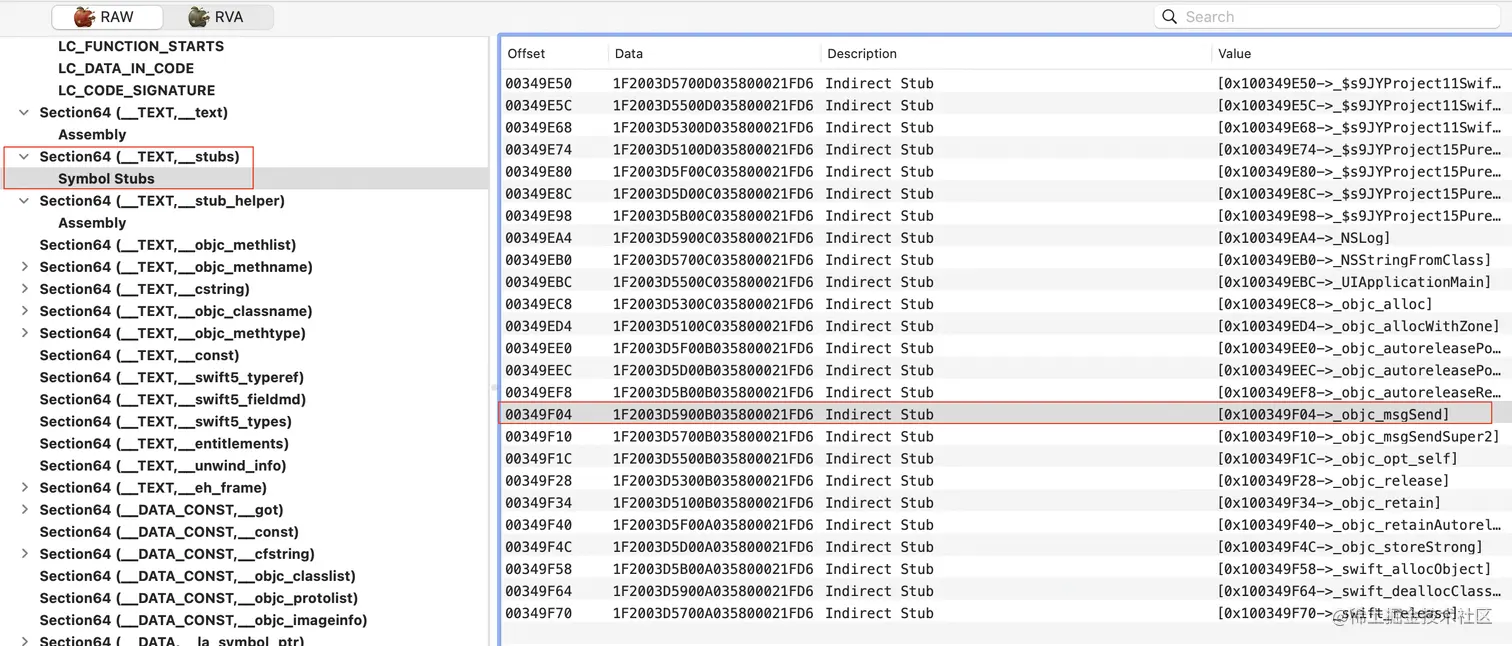
Task: Click offset cell 00349F4C
Action: click(539, 547)
